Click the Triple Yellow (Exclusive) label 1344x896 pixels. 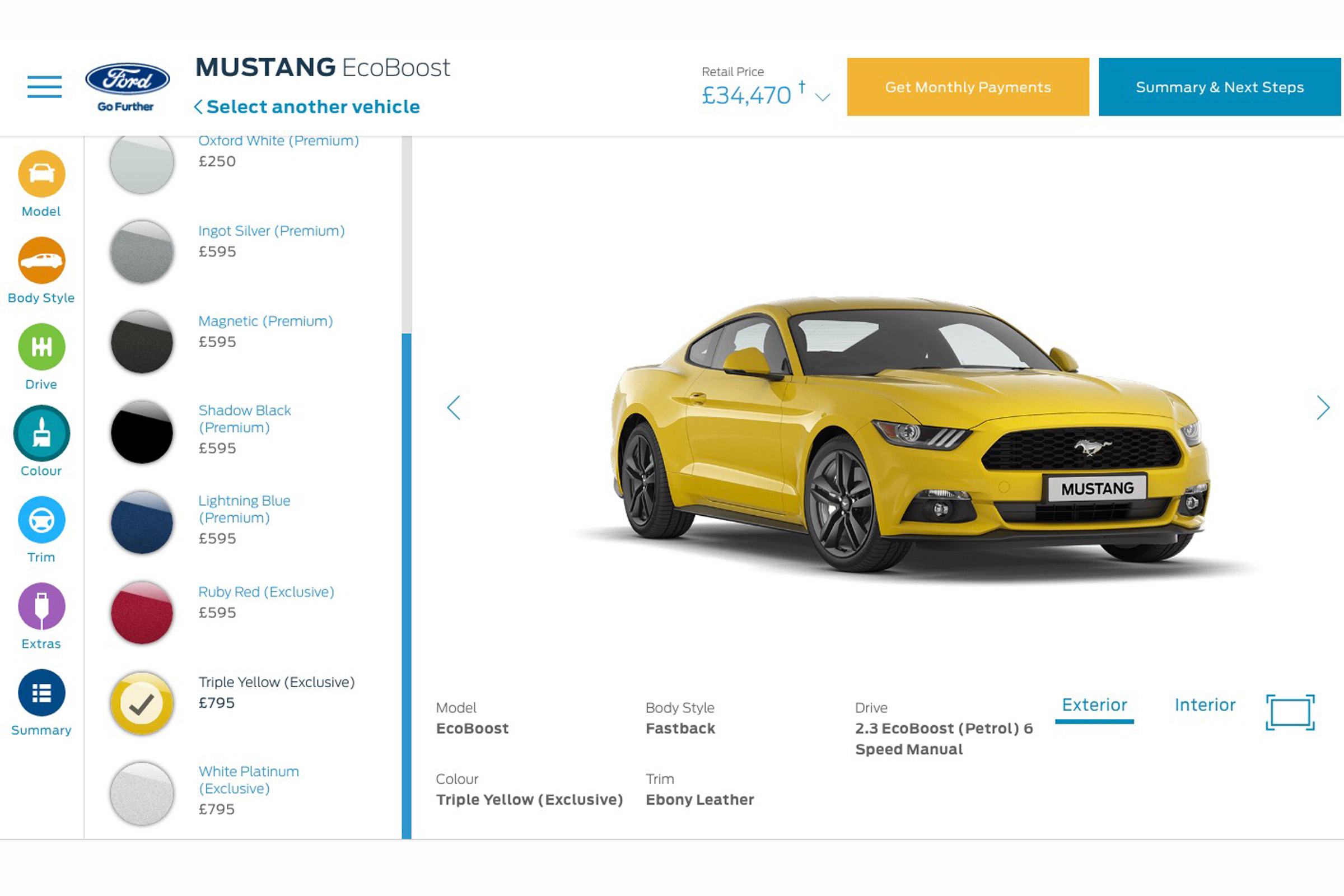click(x=277, y=682)
